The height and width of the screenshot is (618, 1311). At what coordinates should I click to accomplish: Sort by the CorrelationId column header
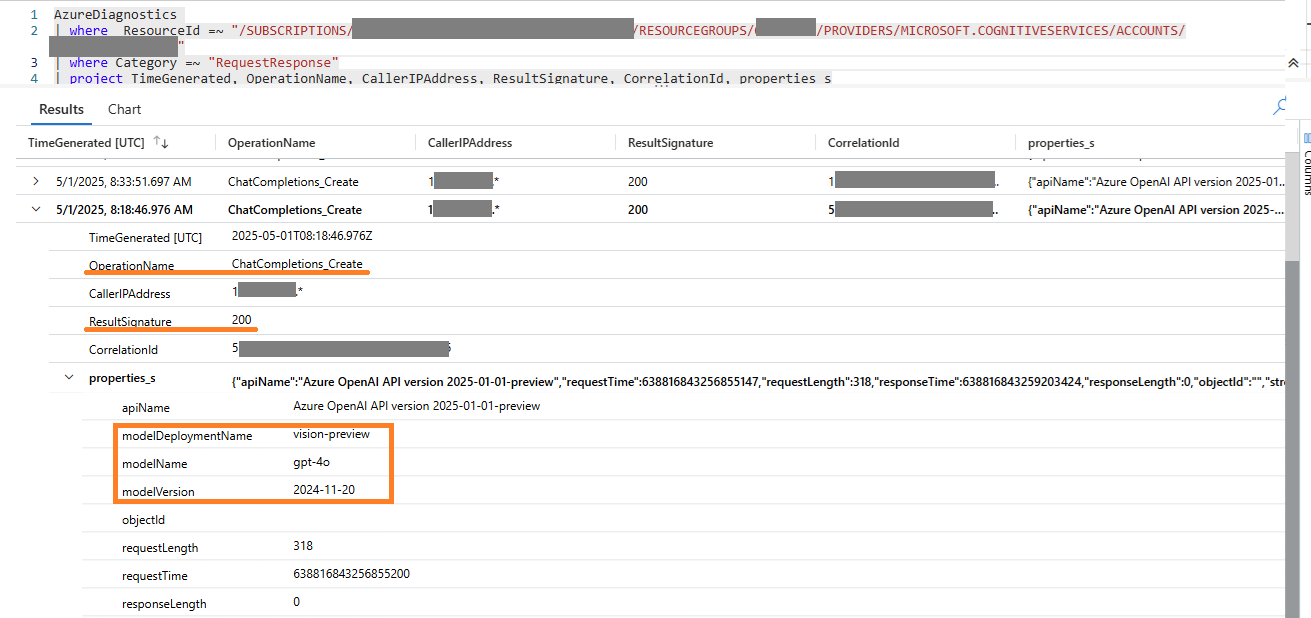click(x=863, y=143)
